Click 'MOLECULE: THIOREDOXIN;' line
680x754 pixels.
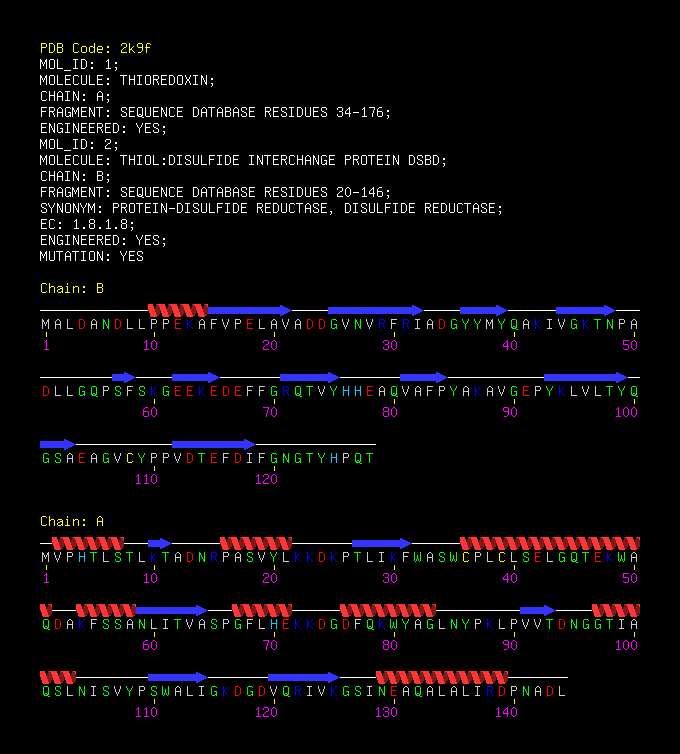tap(127, 80)
